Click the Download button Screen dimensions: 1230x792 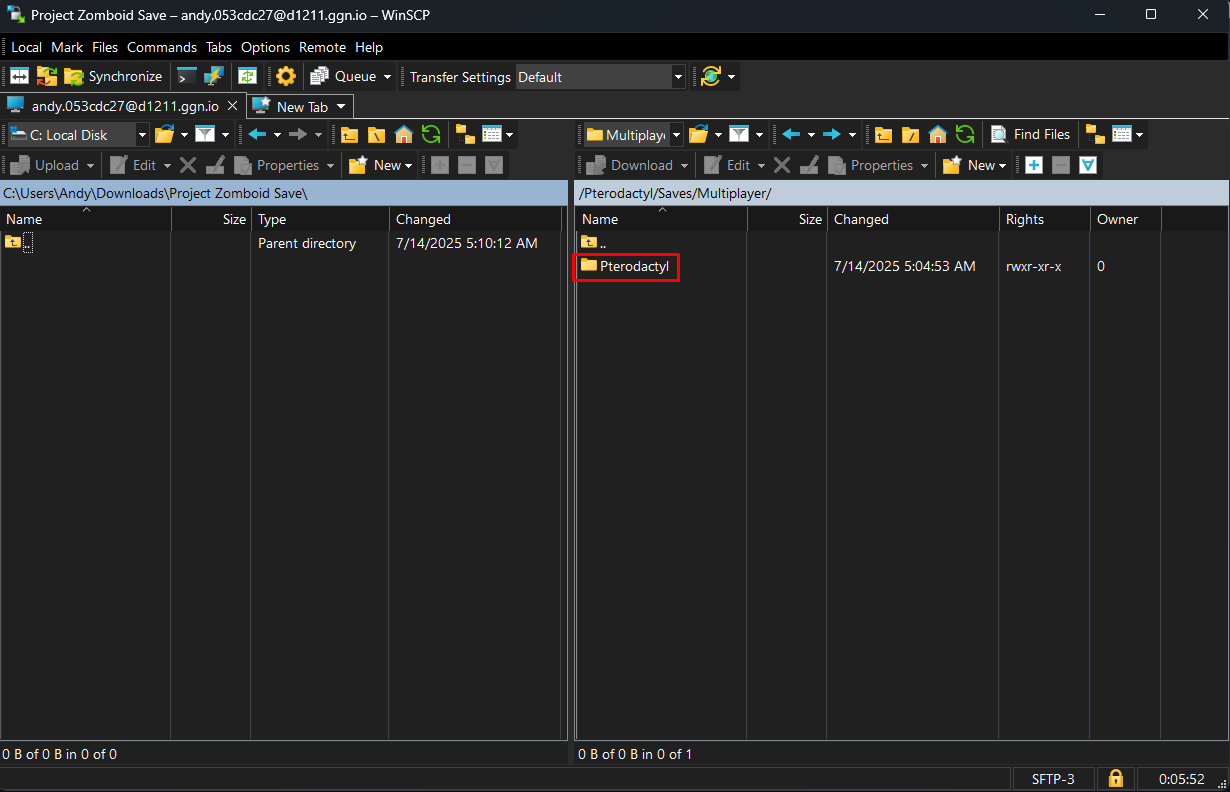point(634,165)
